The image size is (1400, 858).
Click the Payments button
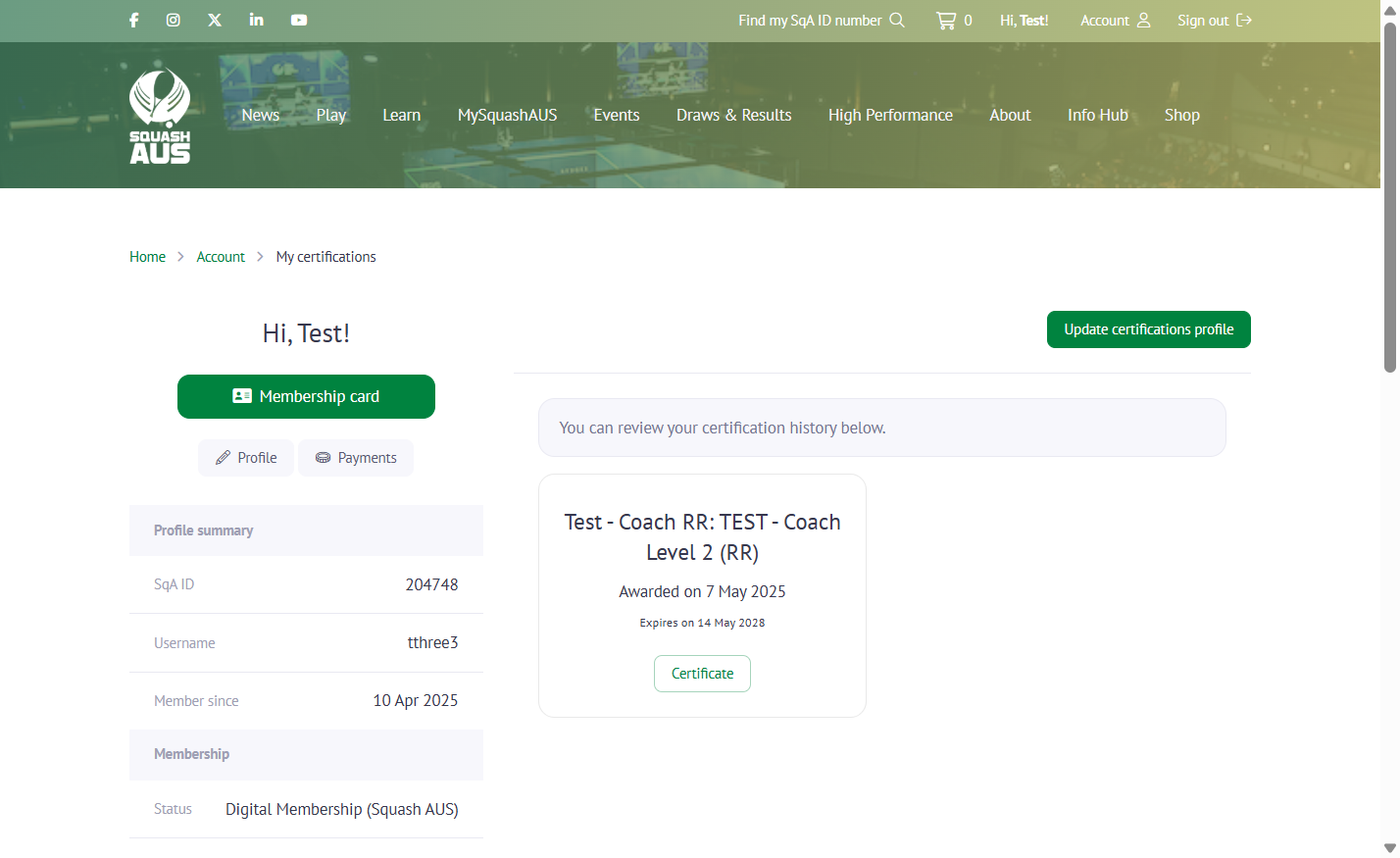point(356,458)
